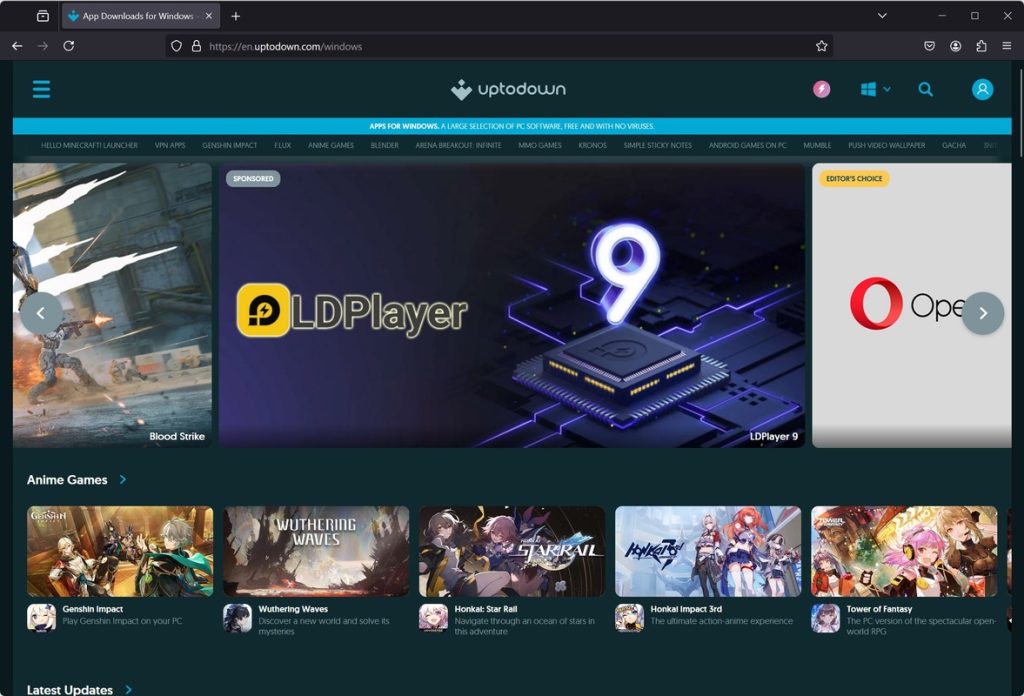
Task: Close the App Downloads for Windows tab
Action: 209,16
